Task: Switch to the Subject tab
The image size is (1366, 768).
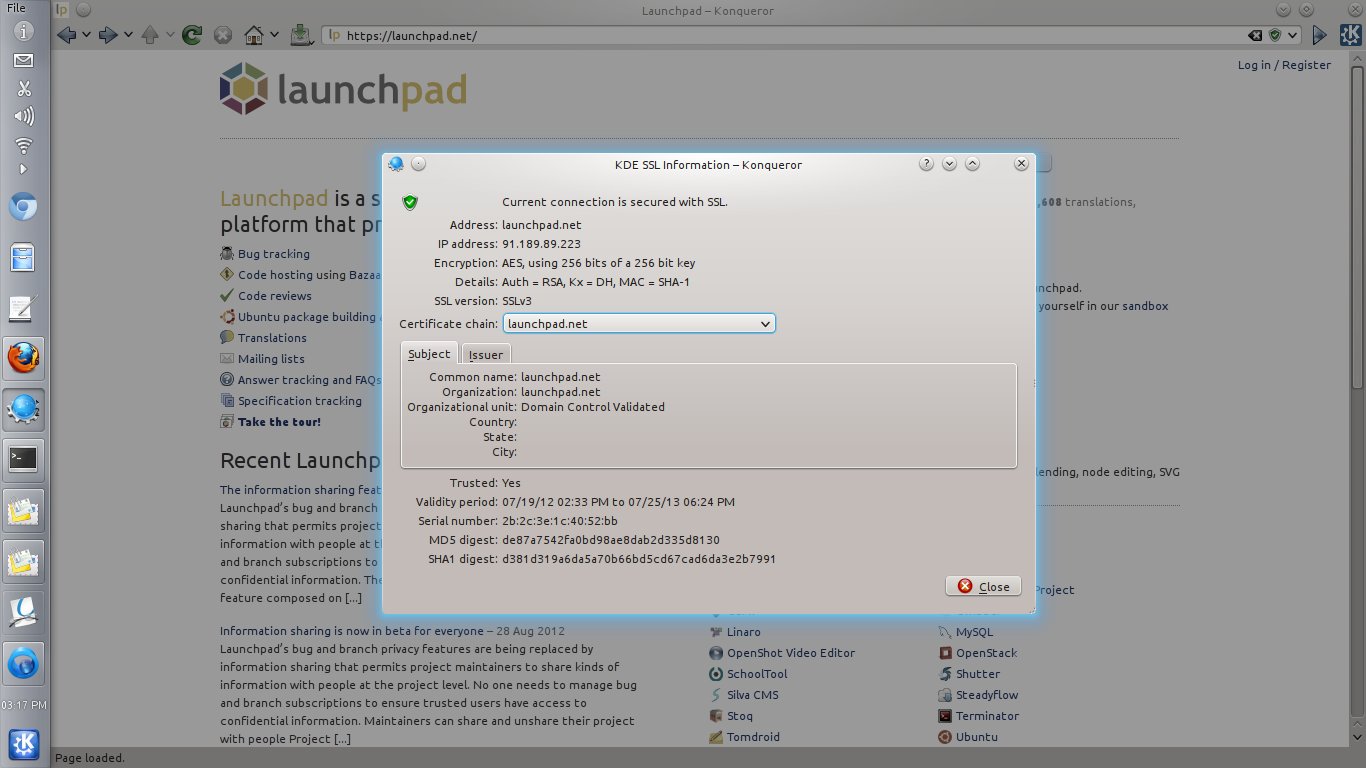Action: [429, 354]
